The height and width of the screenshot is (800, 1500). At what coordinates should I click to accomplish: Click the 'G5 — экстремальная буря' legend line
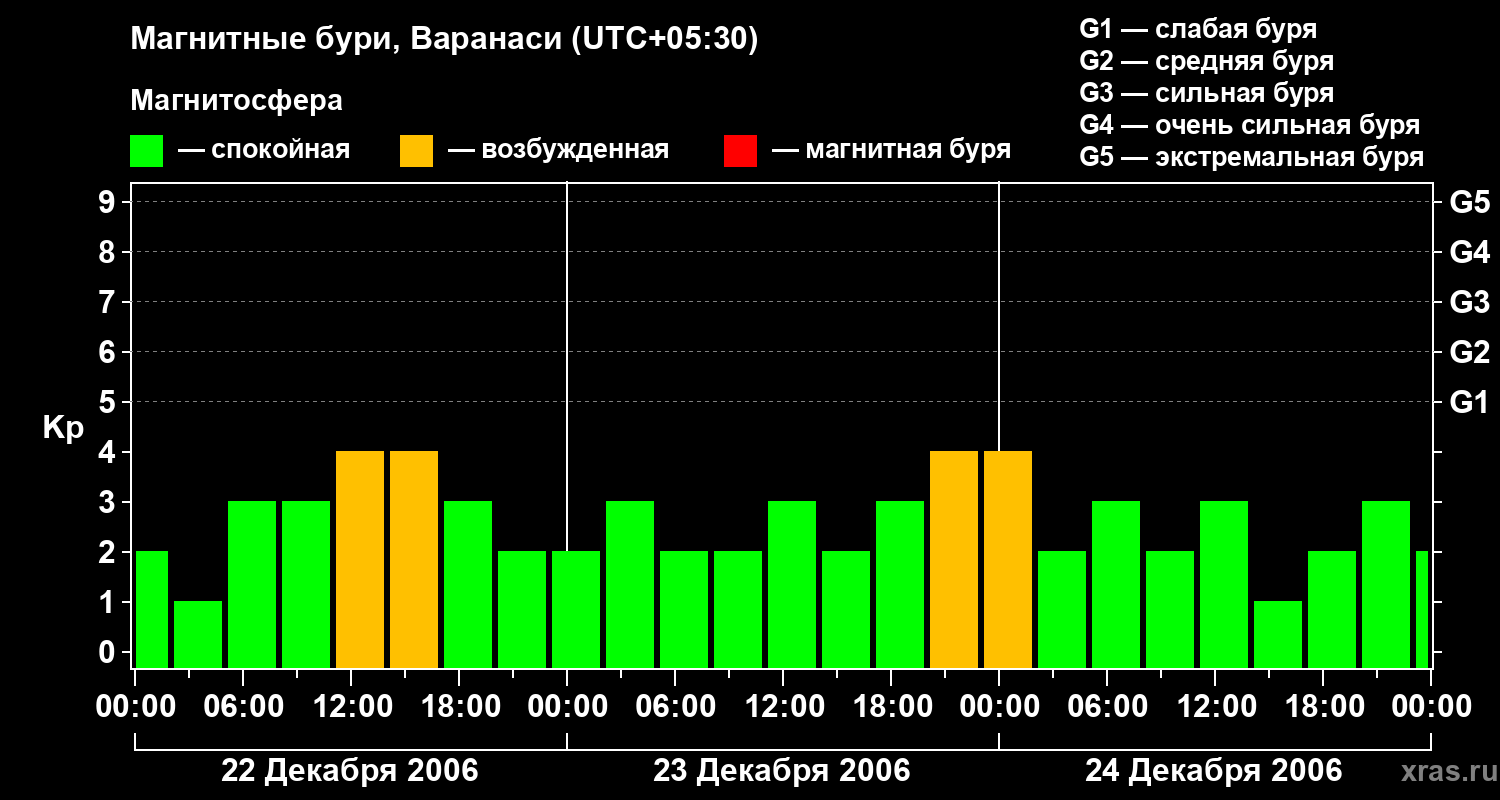(x=1252, y=158)
